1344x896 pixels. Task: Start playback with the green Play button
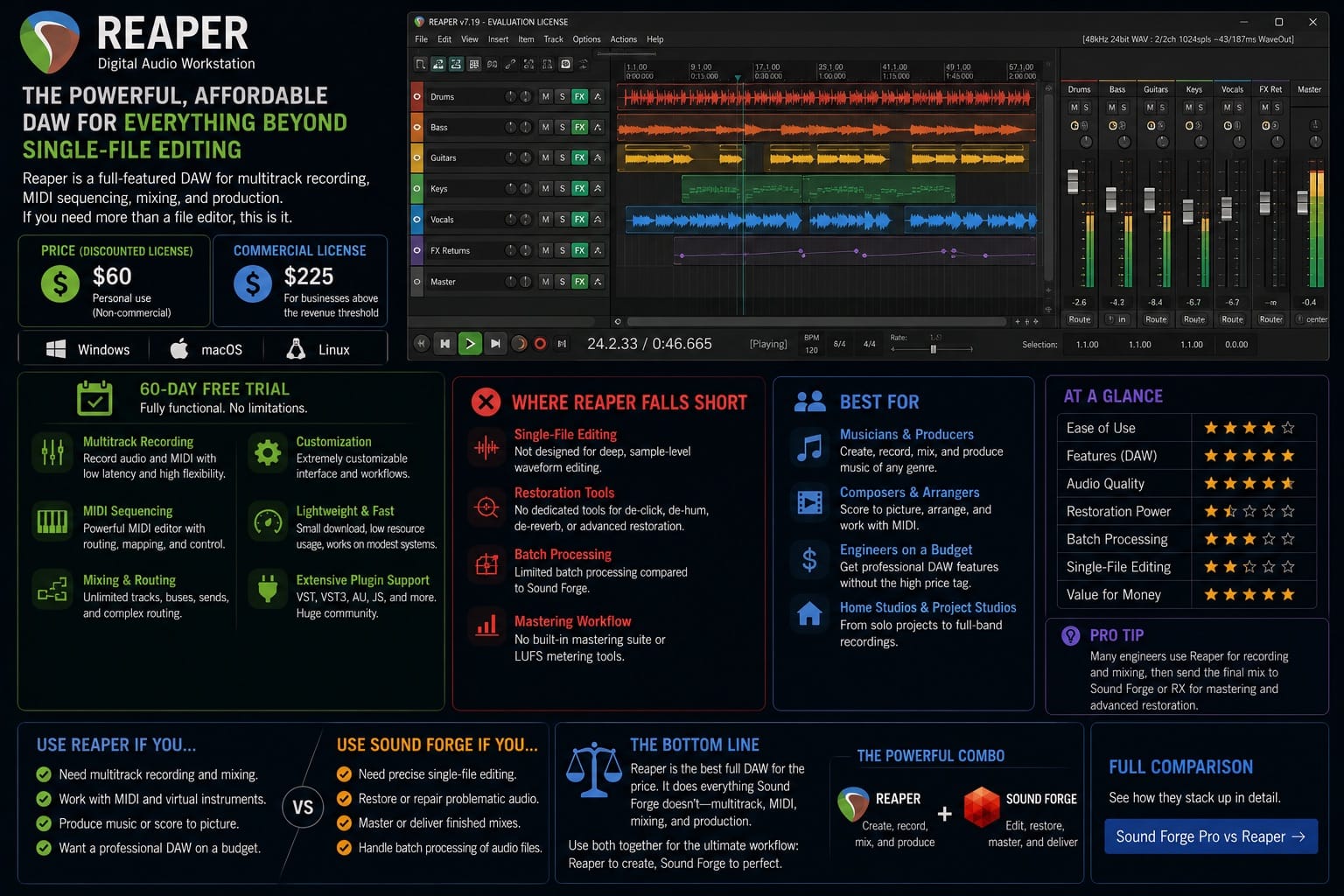point(470,344)
